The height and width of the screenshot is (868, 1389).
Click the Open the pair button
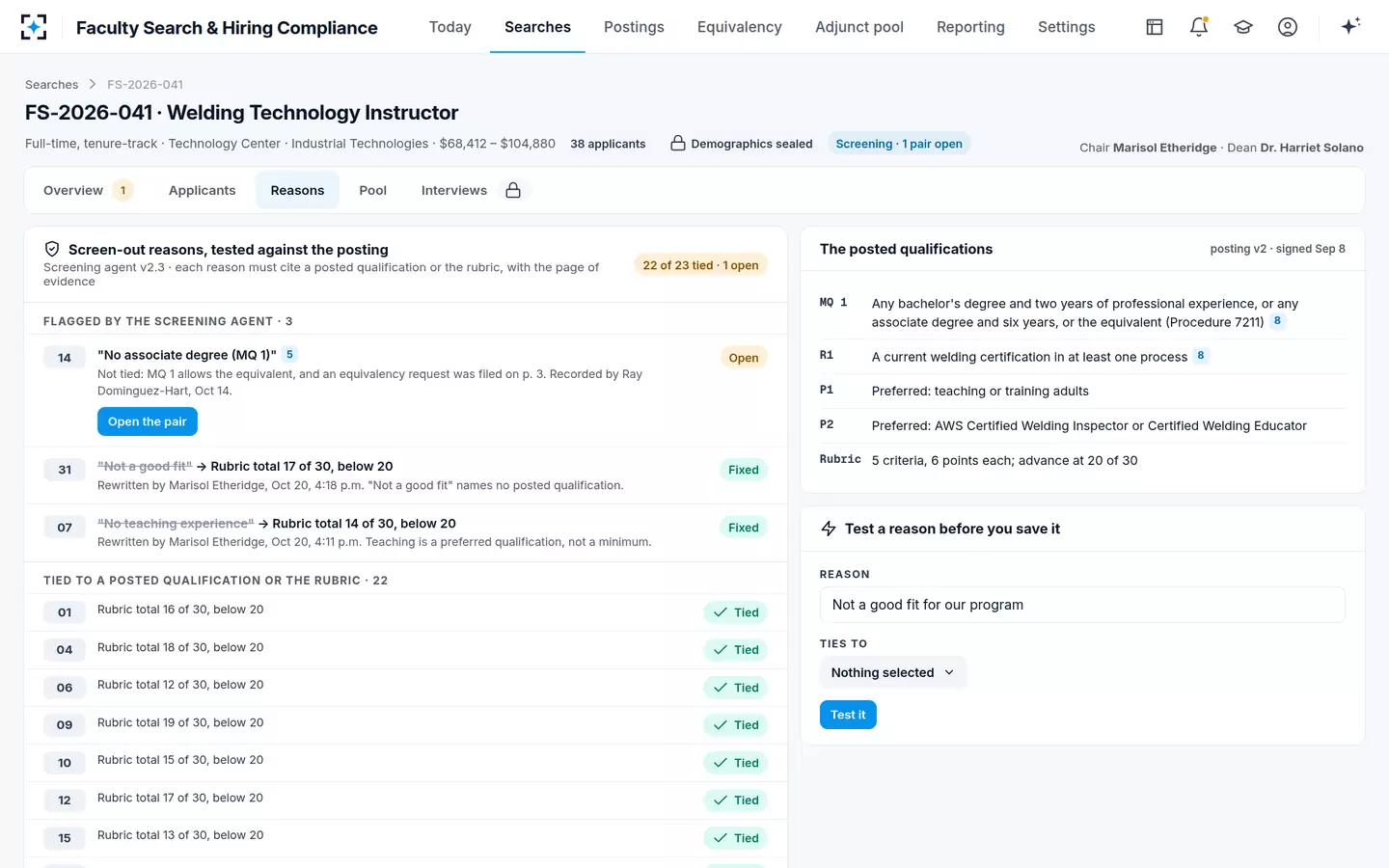[x=148, y=421]
